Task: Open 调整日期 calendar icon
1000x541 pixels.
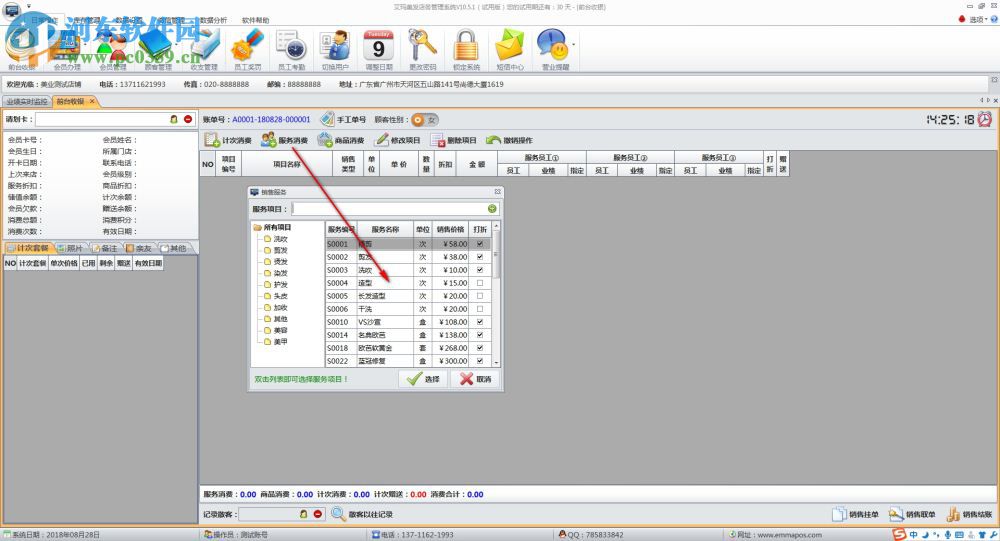Action: click(379, 50)
